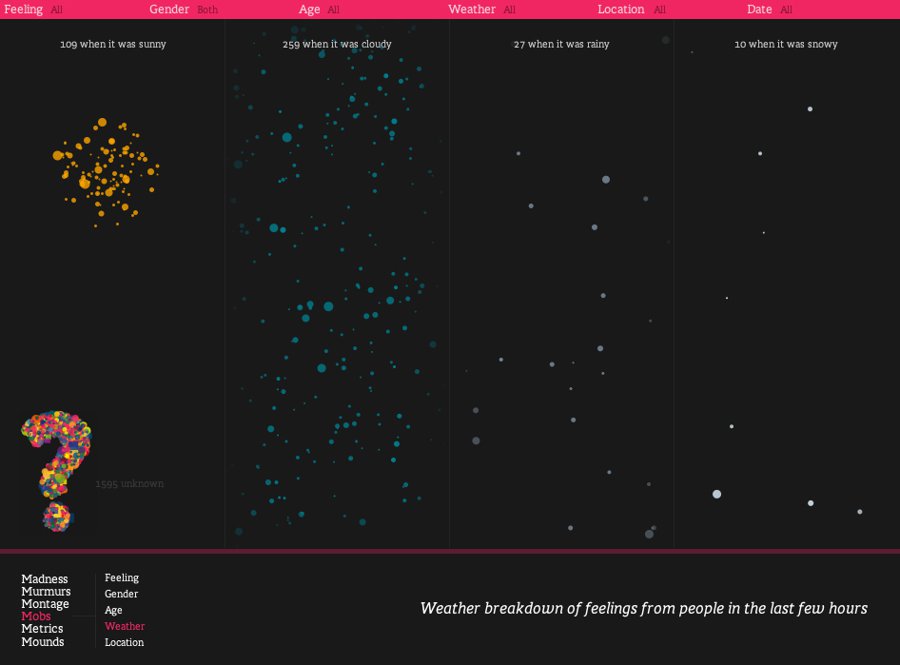900x665 pixels.
Task: Select the Montage movement
Action: tap(45, 604)
